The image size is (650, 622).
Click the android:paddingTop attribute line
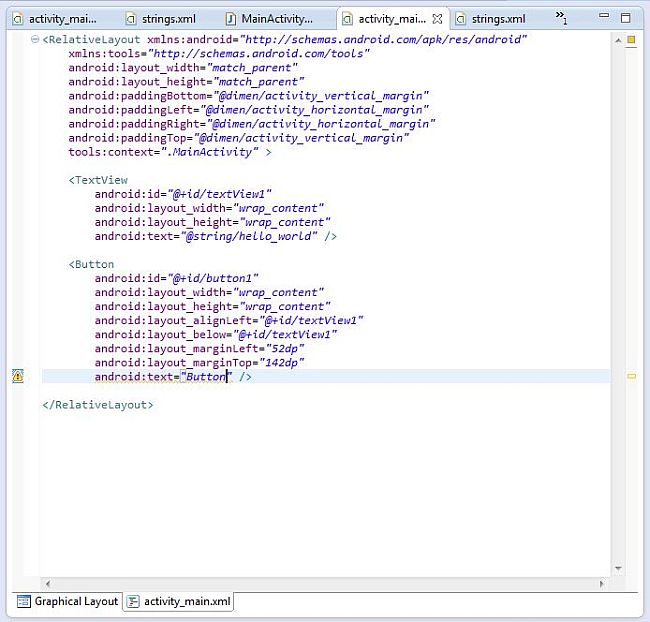239,138
